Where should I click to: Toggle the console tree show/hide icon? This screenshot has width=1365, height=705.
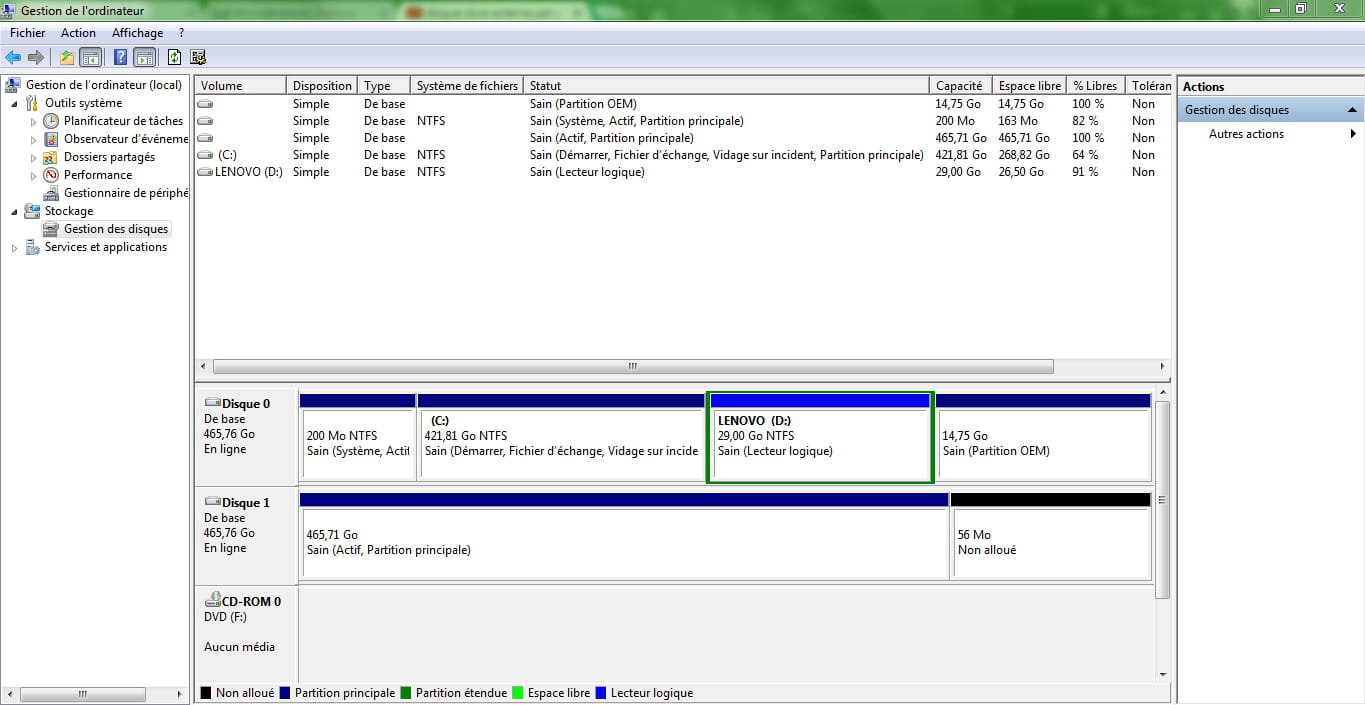pyautogui.click(x=91, y=57)
